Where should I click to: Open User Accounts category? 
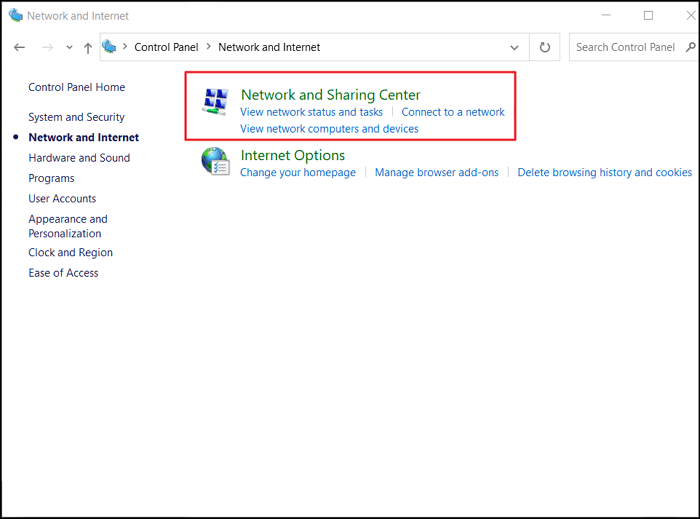click(62, 199)
